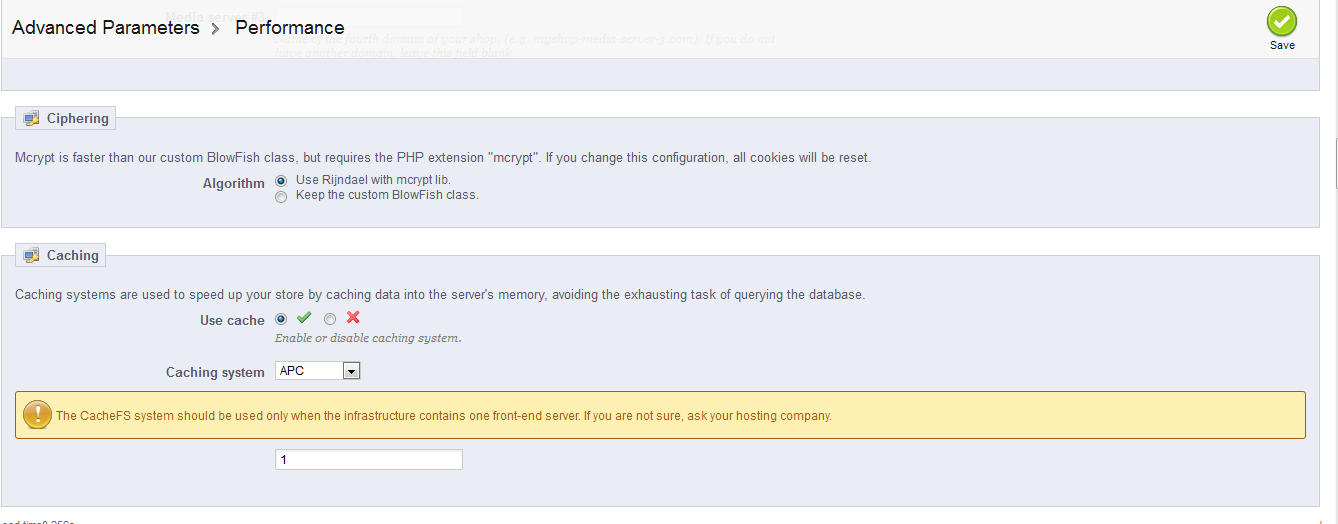Click the yellow warning exclamation icon
The height and width of the screenshot is (524, 1338).
38,415
